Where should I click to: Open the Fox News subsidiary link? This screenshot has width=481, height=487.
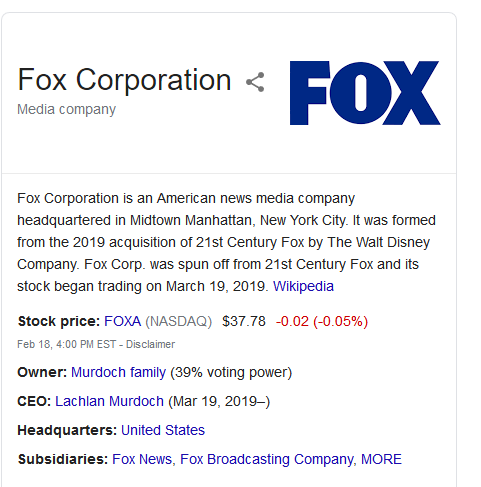pos(142,459)
